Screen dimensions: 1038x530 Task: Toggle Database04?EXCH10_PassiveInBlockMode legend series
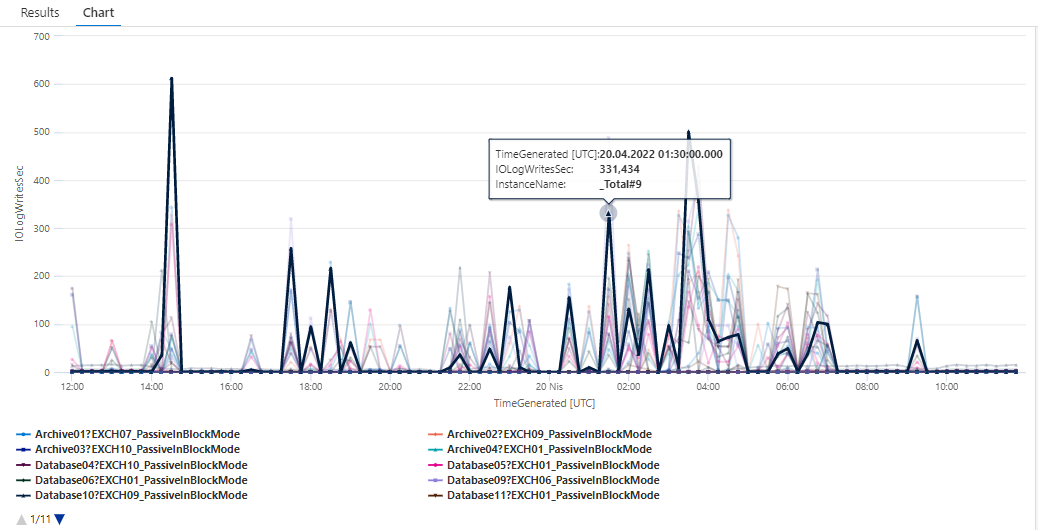pyautogui.click(x=132, y=465)
